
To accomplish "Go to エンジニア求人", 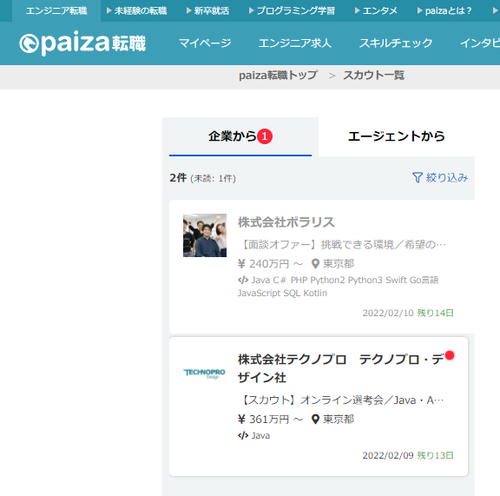I will [295, 43].
